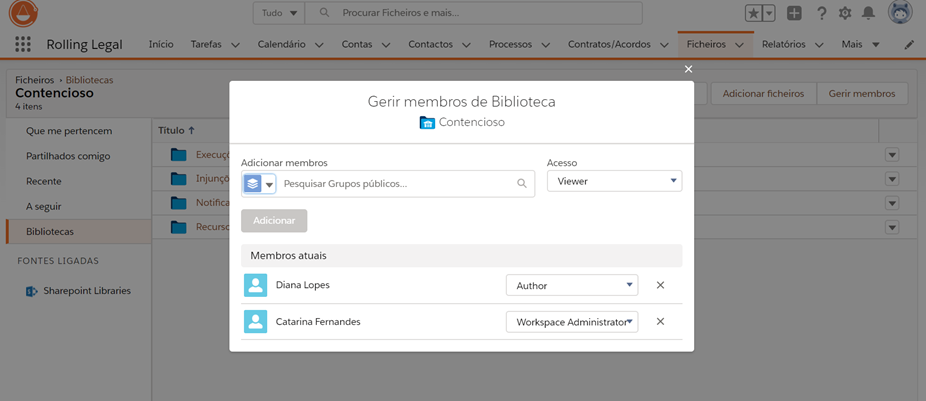Close the Gerir membros dialog

tap(688, 69)
